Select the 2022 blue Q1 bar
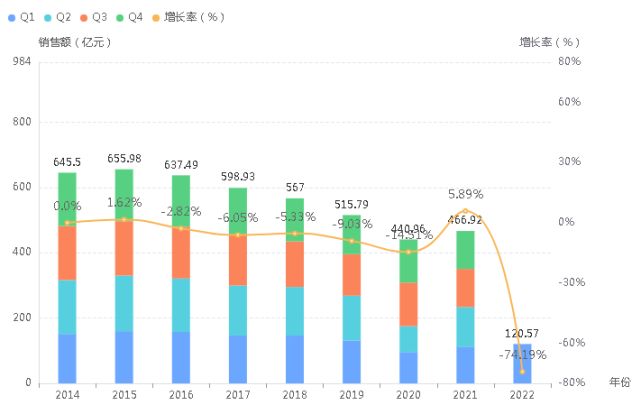Screen dimensions: 641x405 click(522, 364)
